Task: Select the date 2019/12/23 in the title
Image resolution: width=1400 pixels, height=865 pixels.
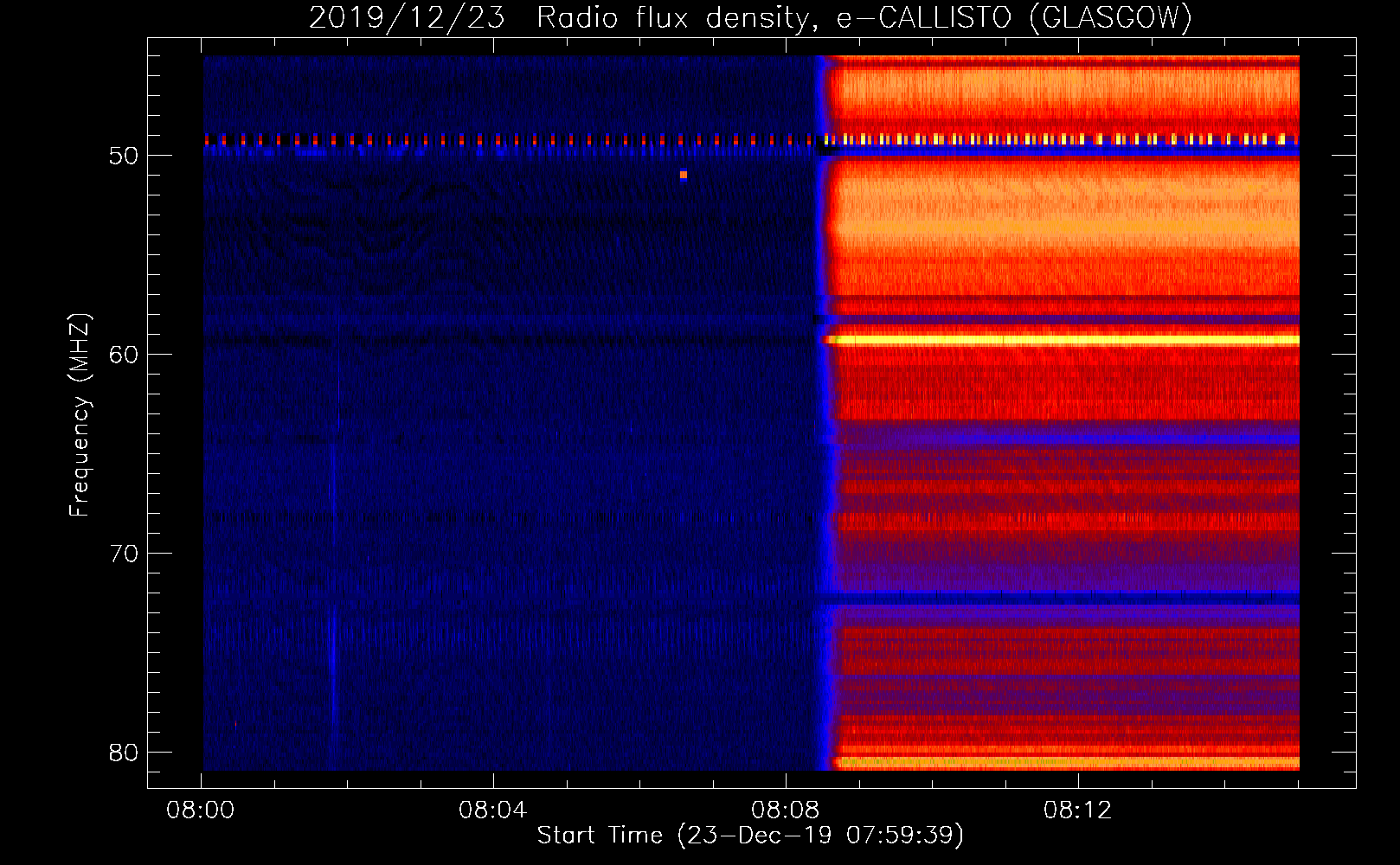Action: 407,17
